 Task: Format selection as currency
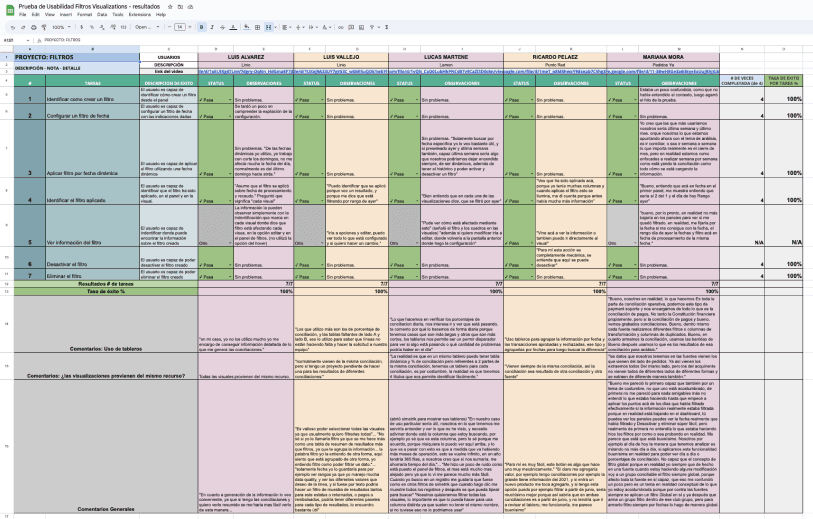point(81,27)
